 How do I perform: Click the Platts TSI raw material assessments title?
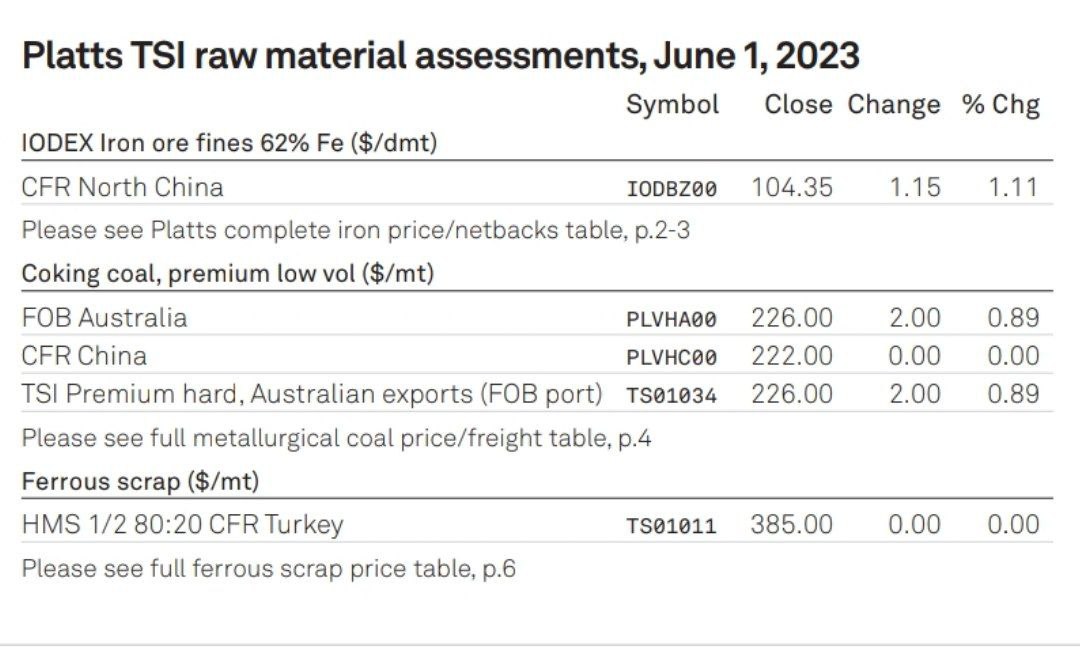[440, 56]
